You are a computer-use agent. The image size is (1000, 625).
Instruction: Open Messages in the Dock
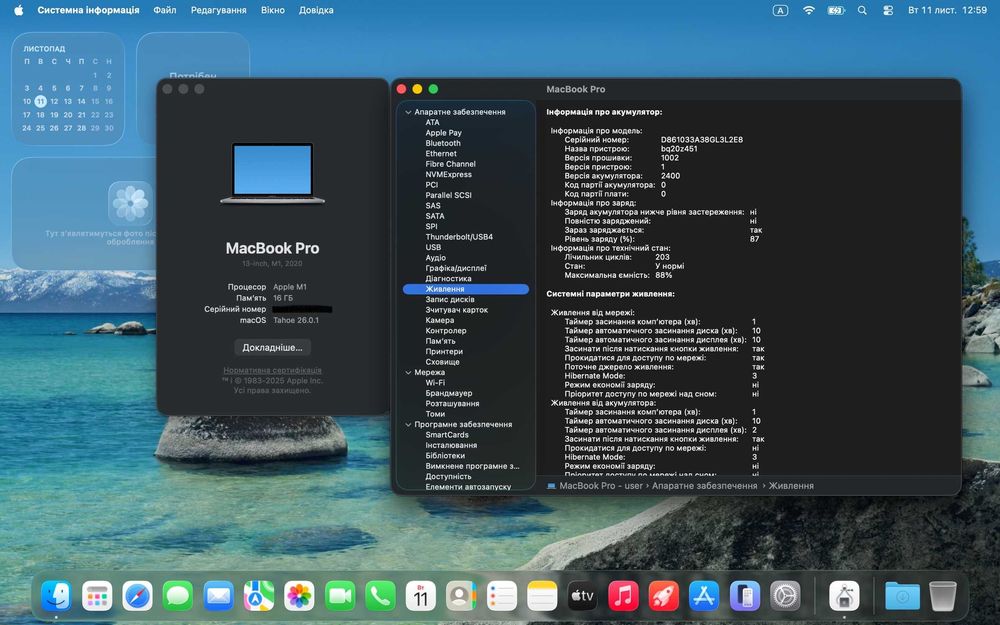(178, 596)
